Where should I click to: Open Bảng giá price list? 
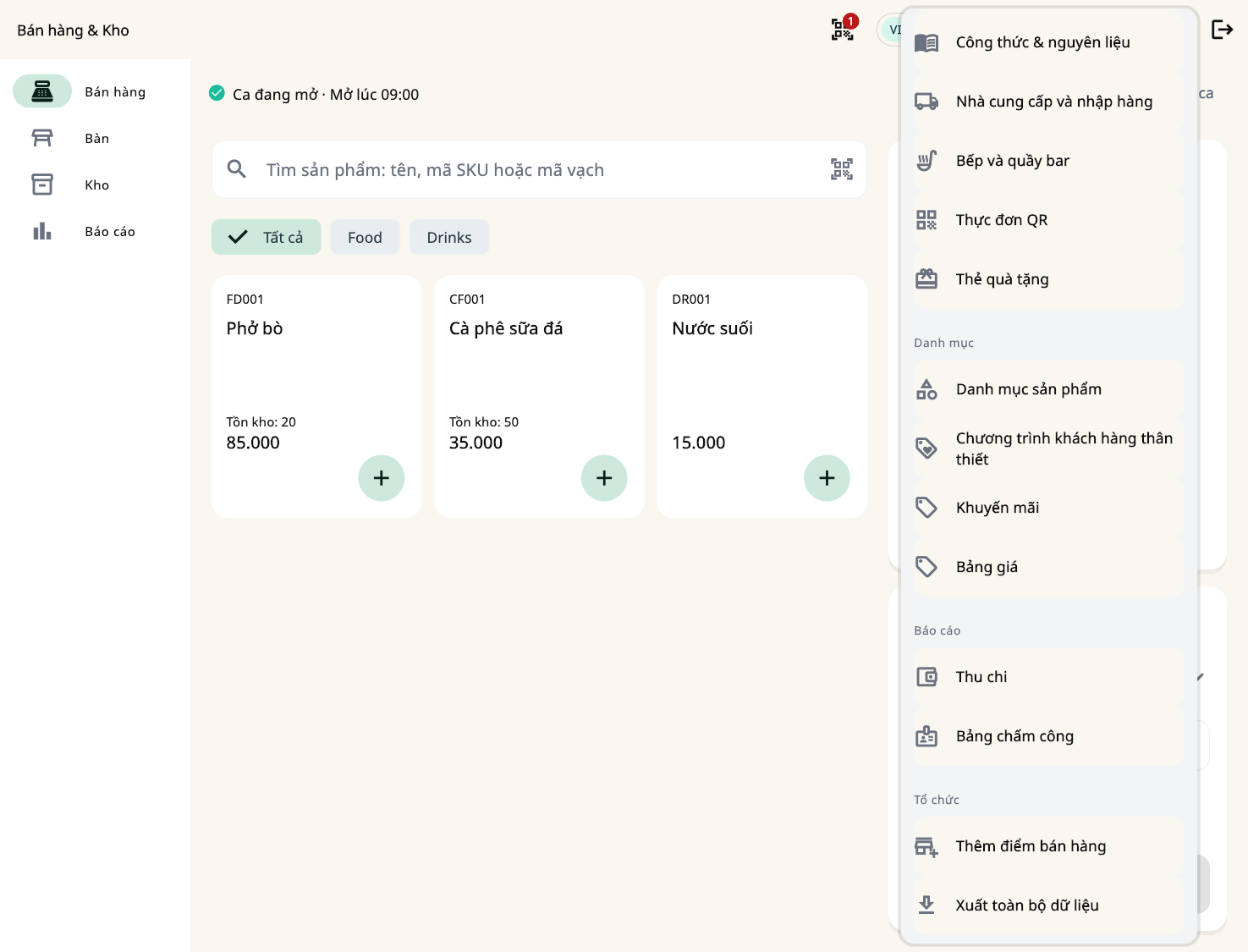click(x=1048, y=567)
